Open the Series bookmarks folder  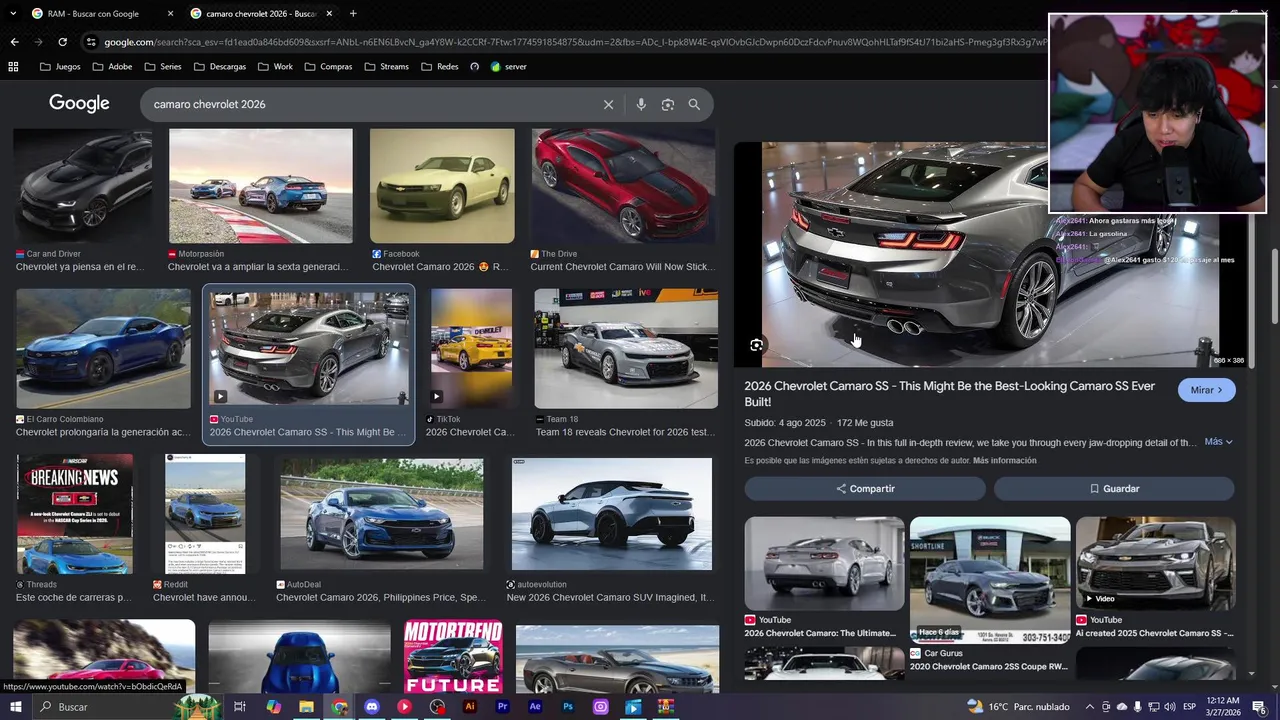[163, 67]
